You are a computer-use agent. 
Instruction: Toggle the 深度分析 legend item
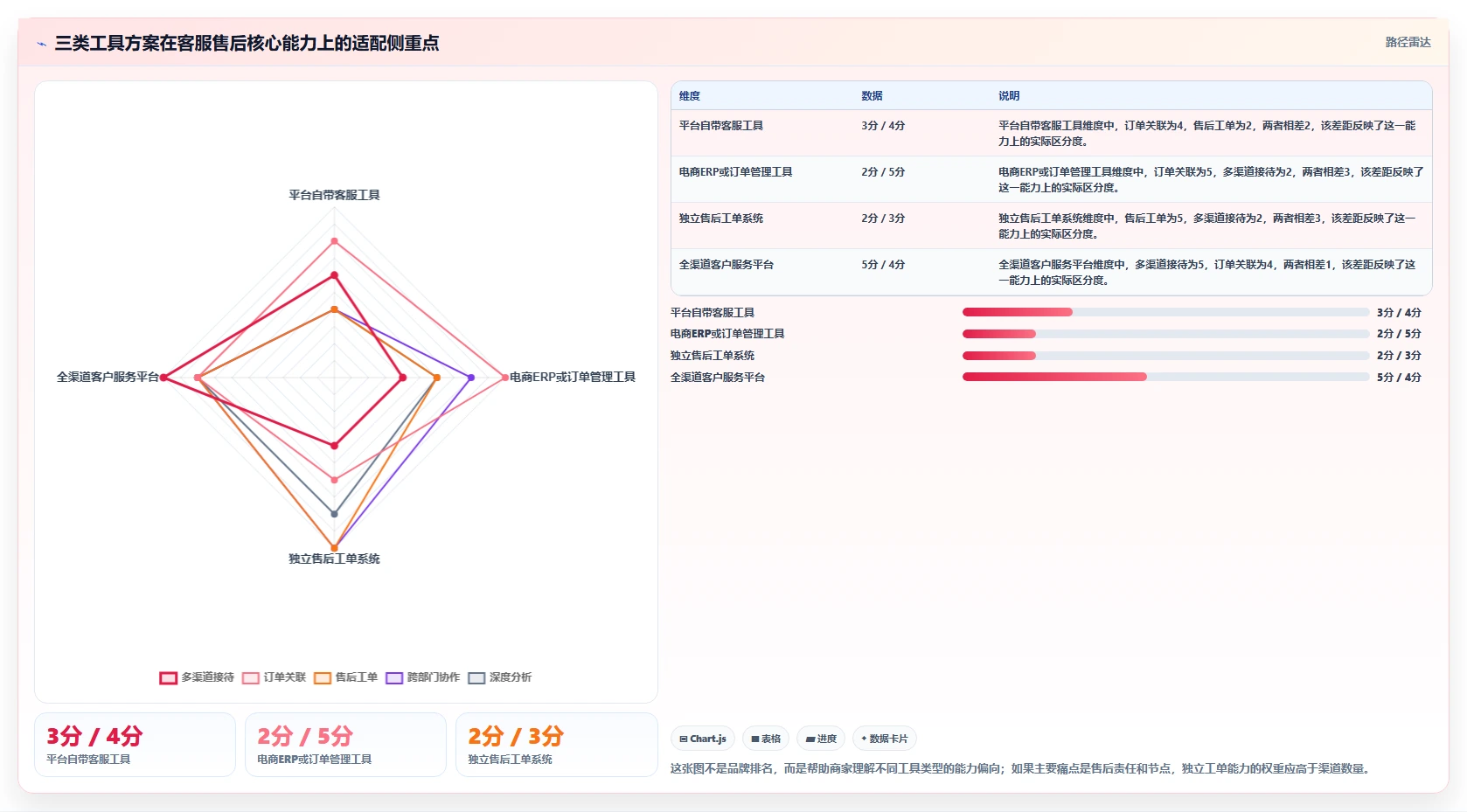pos(500,677)
